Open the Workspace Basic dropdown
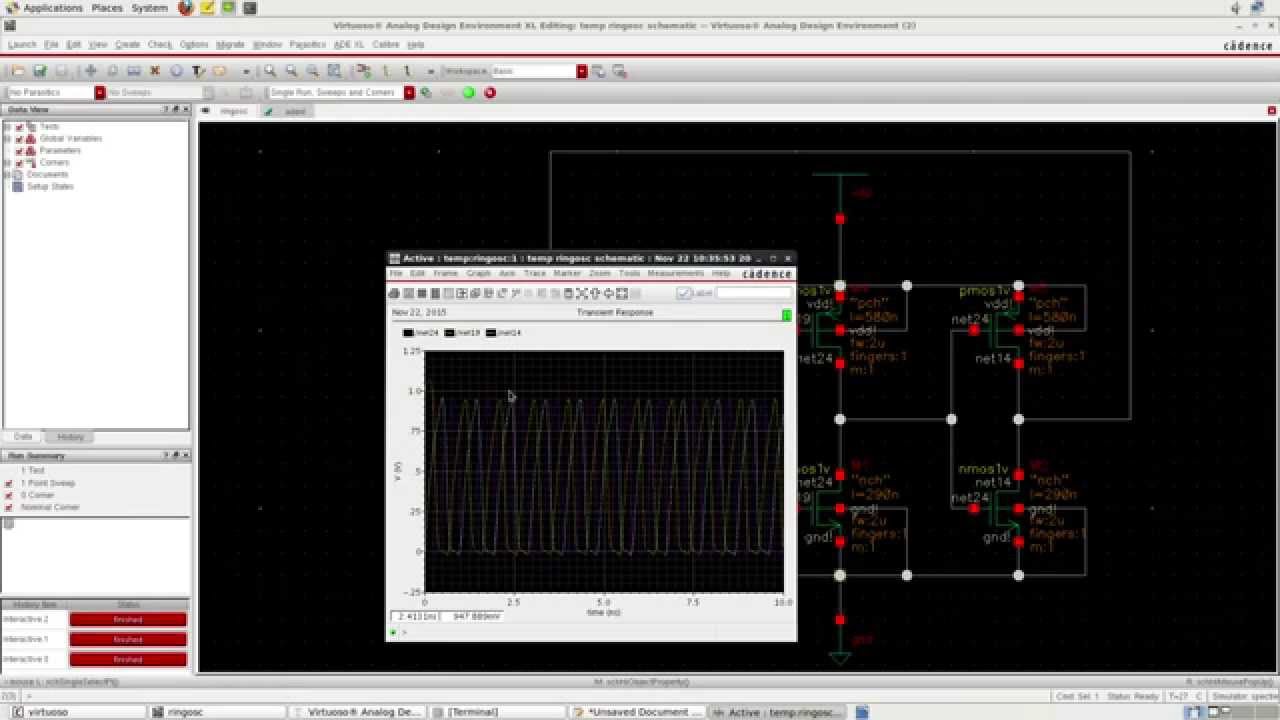Viewport: 1280px width, 720px height. pos(581,71)
